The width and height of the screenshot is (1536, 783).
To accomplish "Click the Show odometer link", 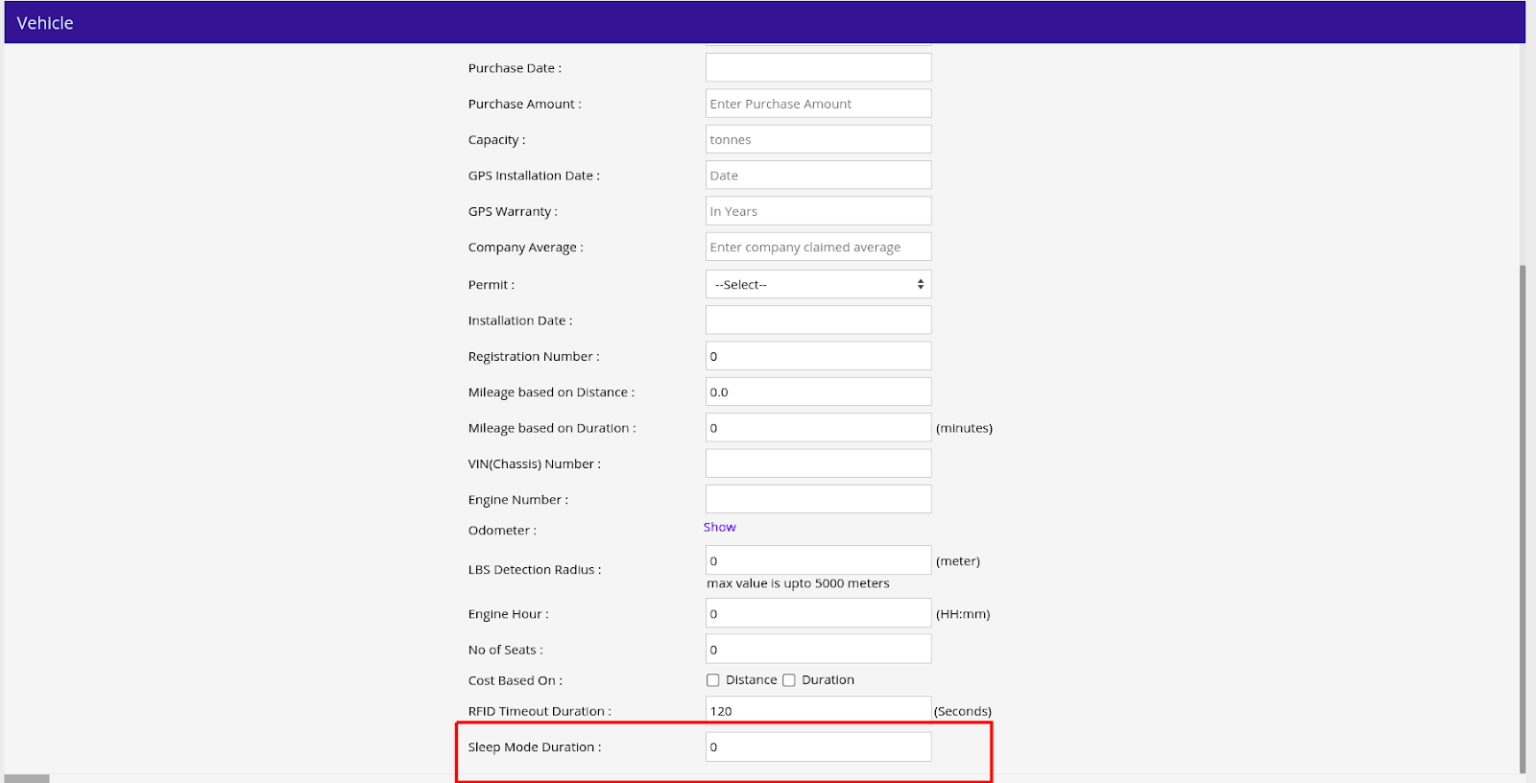I will (x=719, y=527).
